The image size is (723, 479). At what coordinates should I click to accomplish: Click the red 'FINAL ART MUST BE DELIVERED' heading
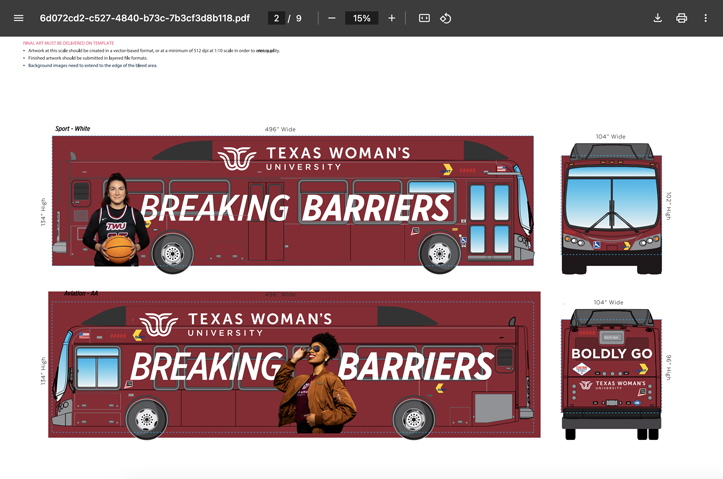pyautogui.click(x=68, y=43)
